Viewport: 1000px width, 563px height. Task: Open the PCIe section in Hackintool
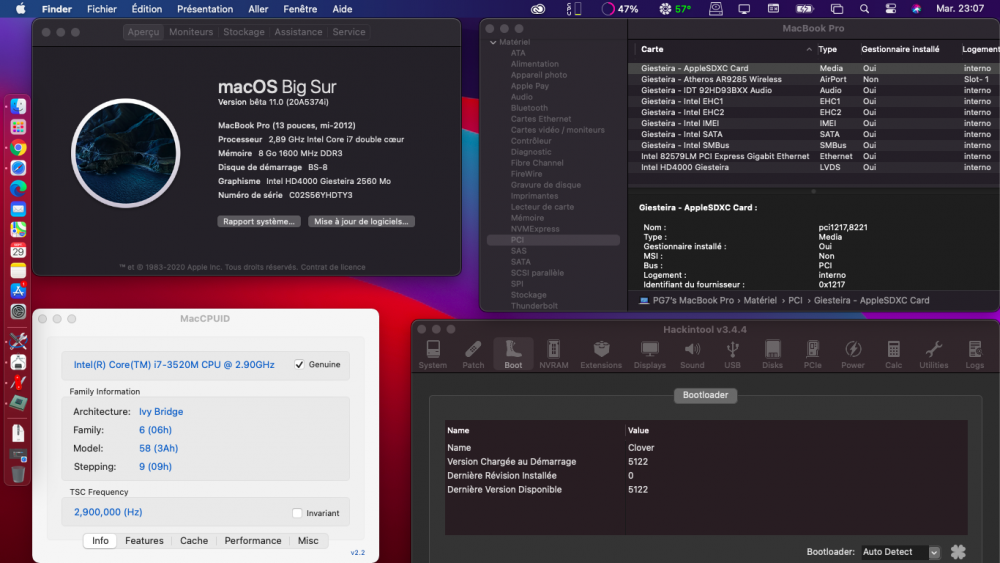(812, 355)
